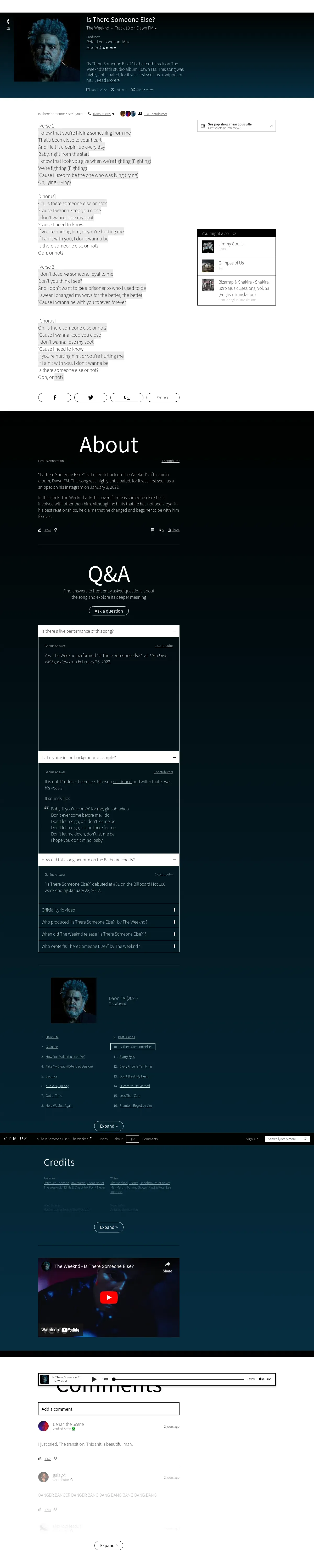
Task: Open song title link in sticky nav
Action: pos(64,1139)
